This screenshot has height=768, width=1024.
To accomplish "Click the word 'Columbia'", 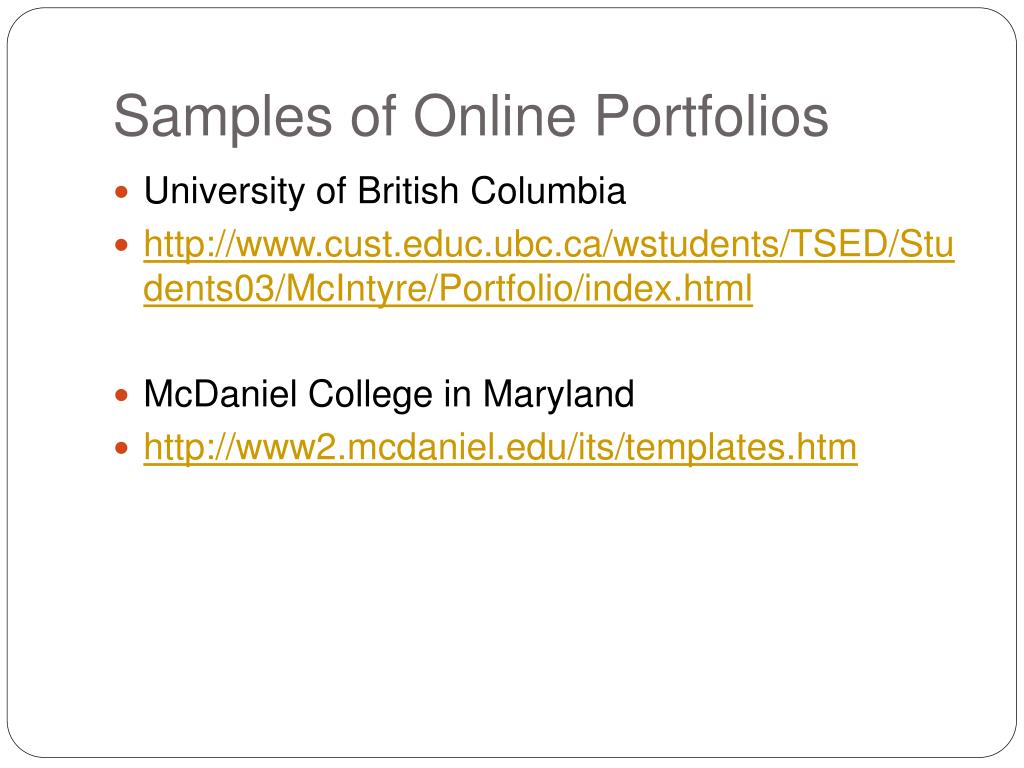I will point(548,191).
